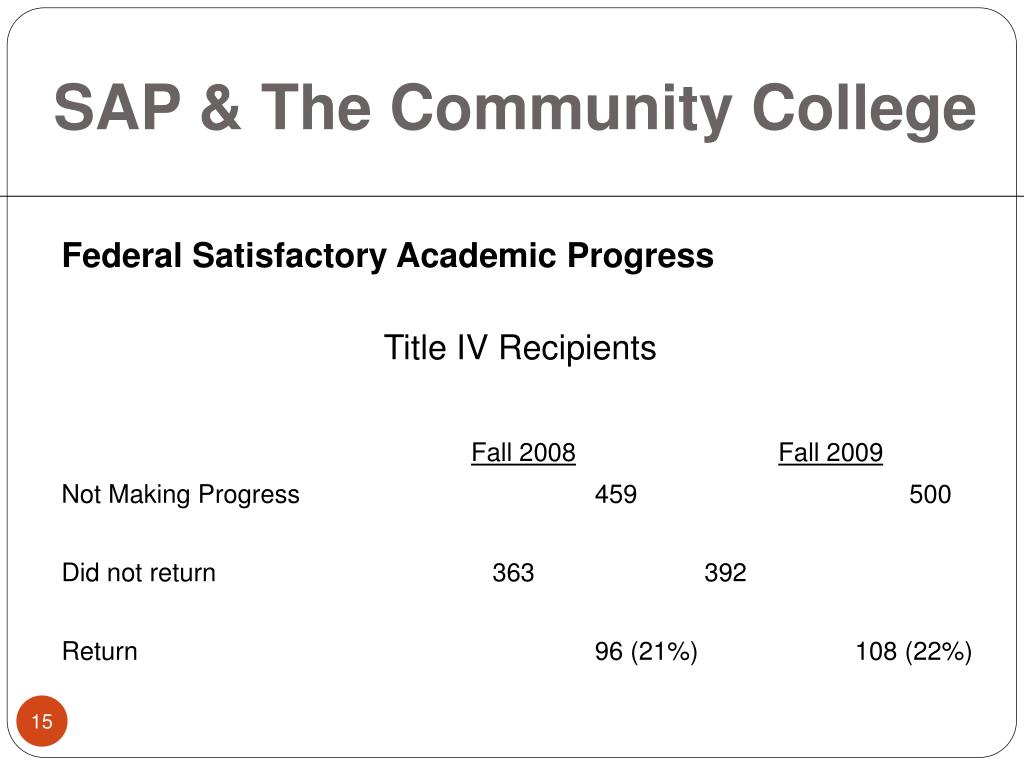Click the word Progress in bold heading
This screenshot has height=768, width=1024.
640,256
